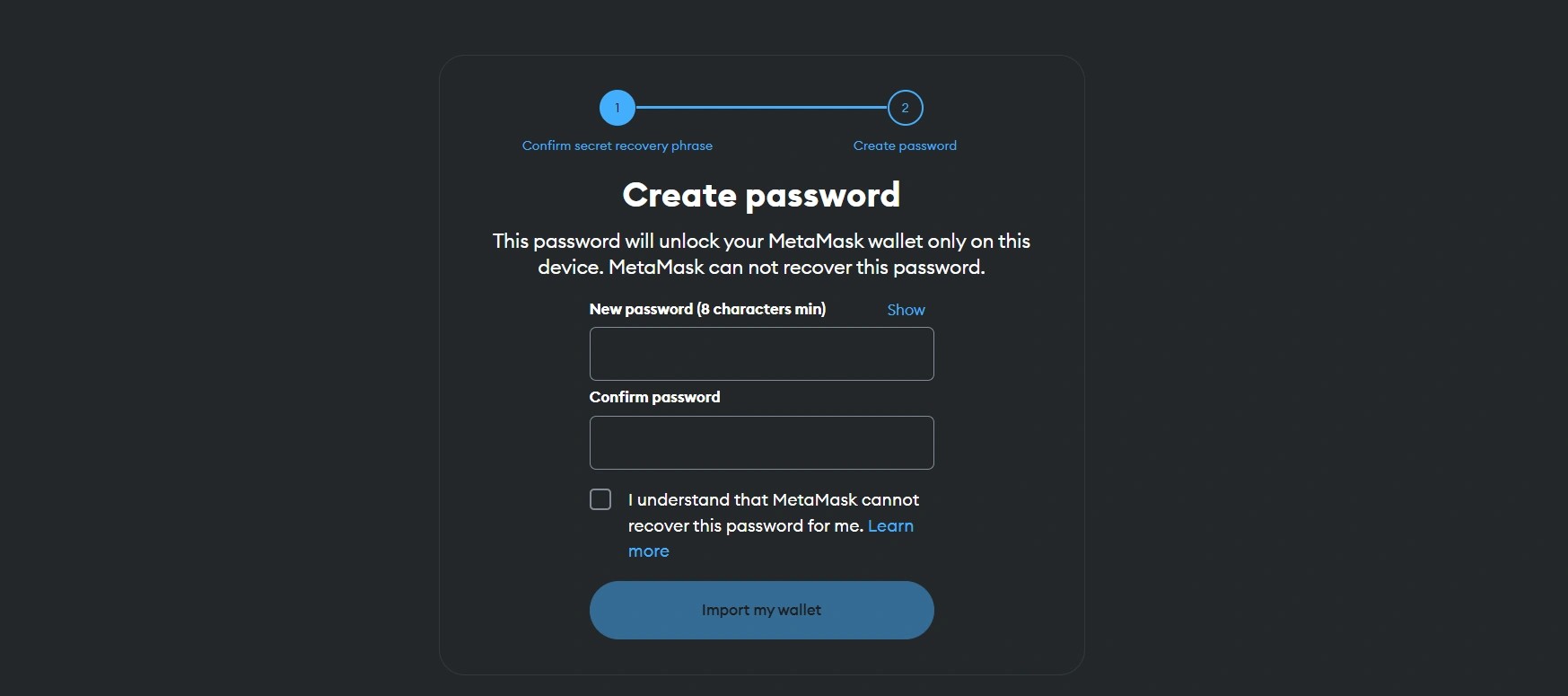Click the 'I understand that MetaMask cannot' text
This screenshot has width=1568, height=696.
coord(774,499)
